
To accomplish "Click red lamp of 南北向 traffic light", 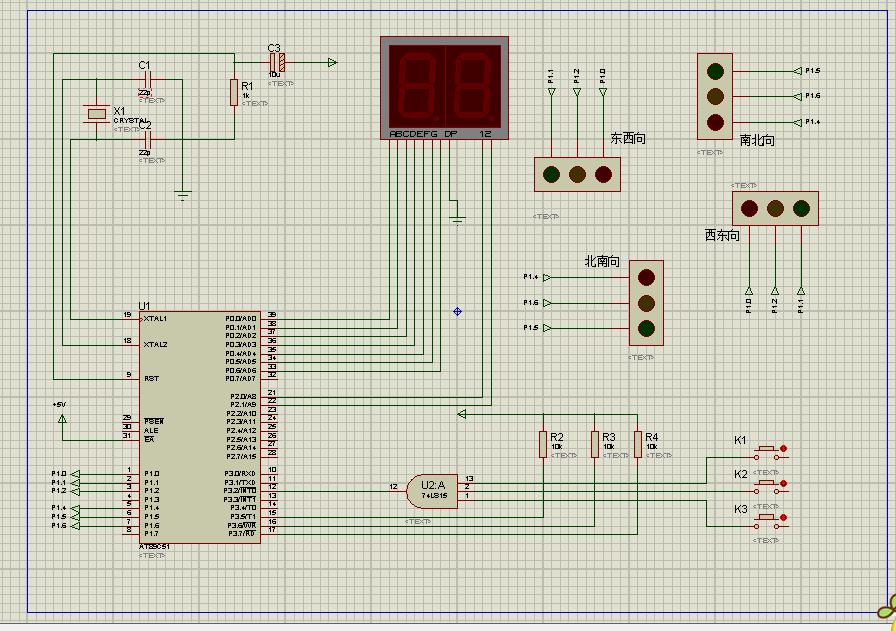I will pyautogui.click(x=715, y=122).
